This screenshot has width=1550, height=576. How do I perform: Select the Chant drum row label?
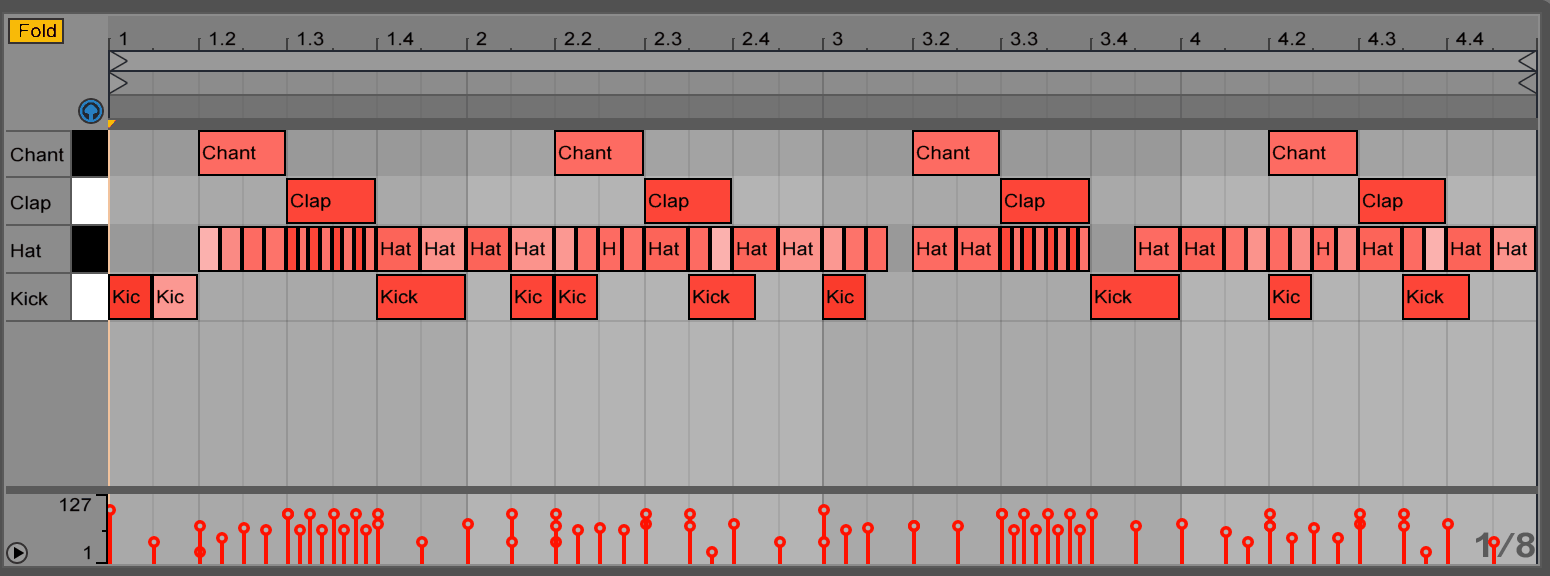click(x=37, y=155)
